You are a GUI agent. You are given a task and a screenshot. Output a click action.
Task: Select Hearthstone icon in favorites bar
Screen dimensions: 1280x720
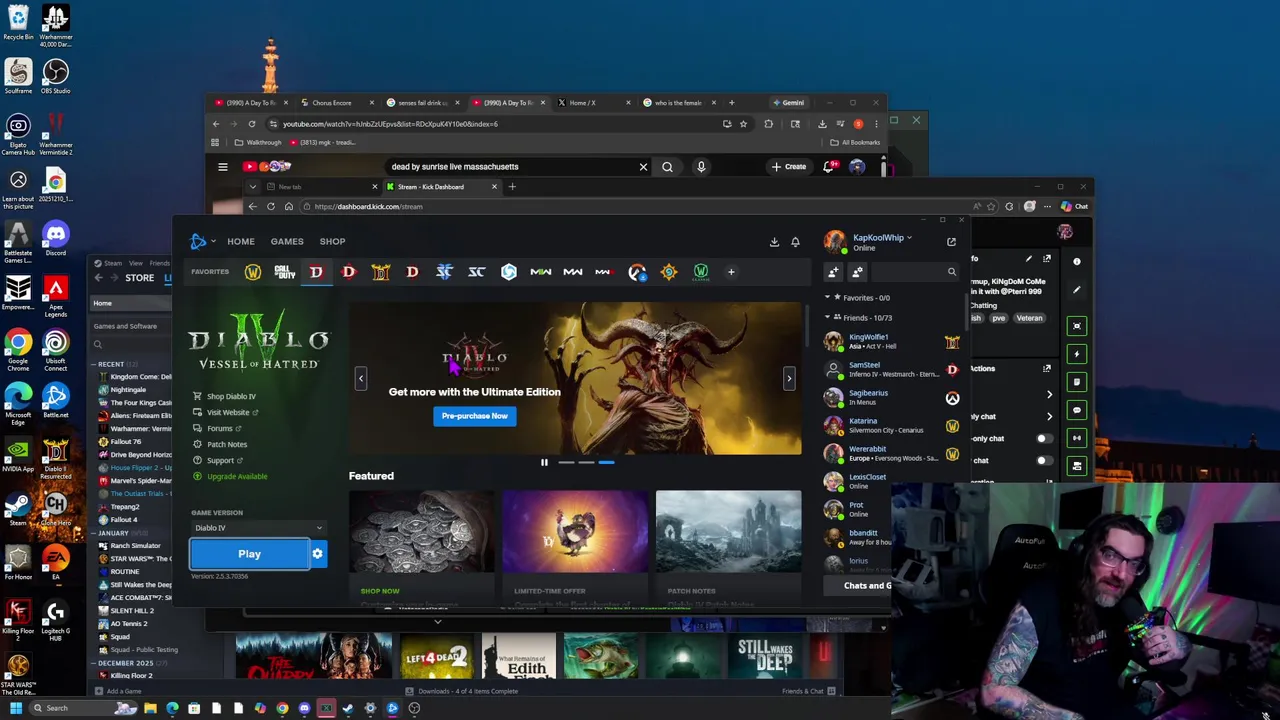pos(669,272)
